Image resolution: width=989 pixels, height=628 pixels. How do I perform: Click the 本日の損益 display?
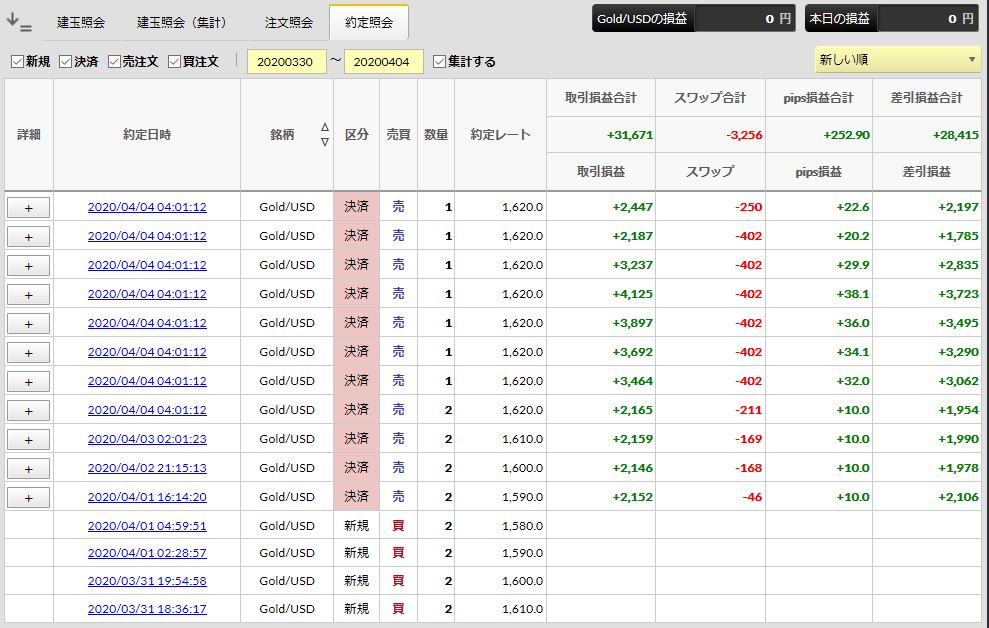(892, 19)
